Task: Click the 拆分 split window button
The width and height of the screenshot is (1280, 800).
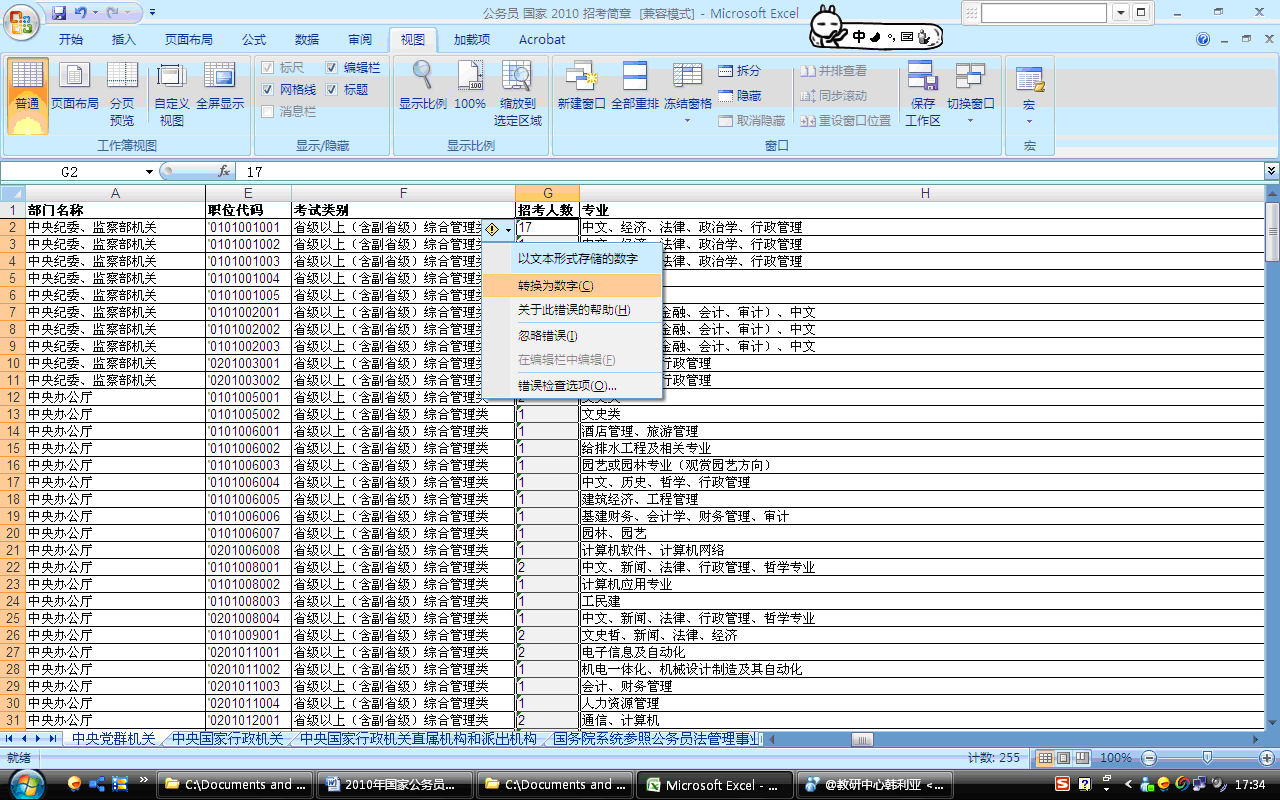Action: point(739,71)
